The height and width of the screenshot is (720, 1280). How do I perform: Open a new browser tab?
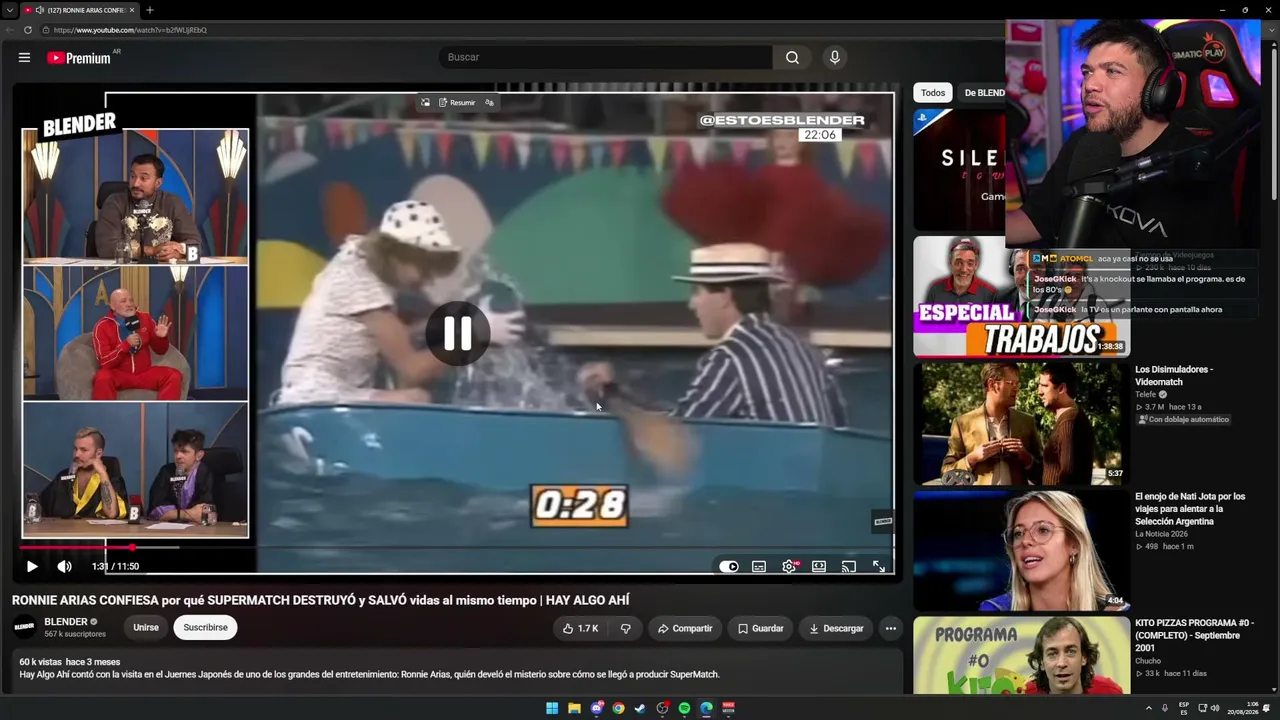[150, 10]
